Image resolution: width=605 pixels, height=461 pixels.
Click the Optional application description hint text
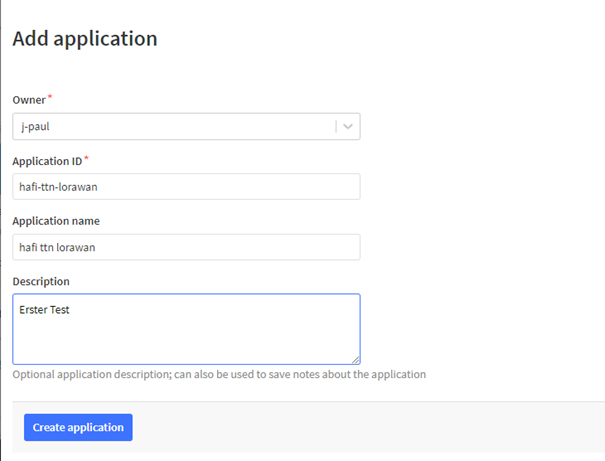[x=219, y=375]
